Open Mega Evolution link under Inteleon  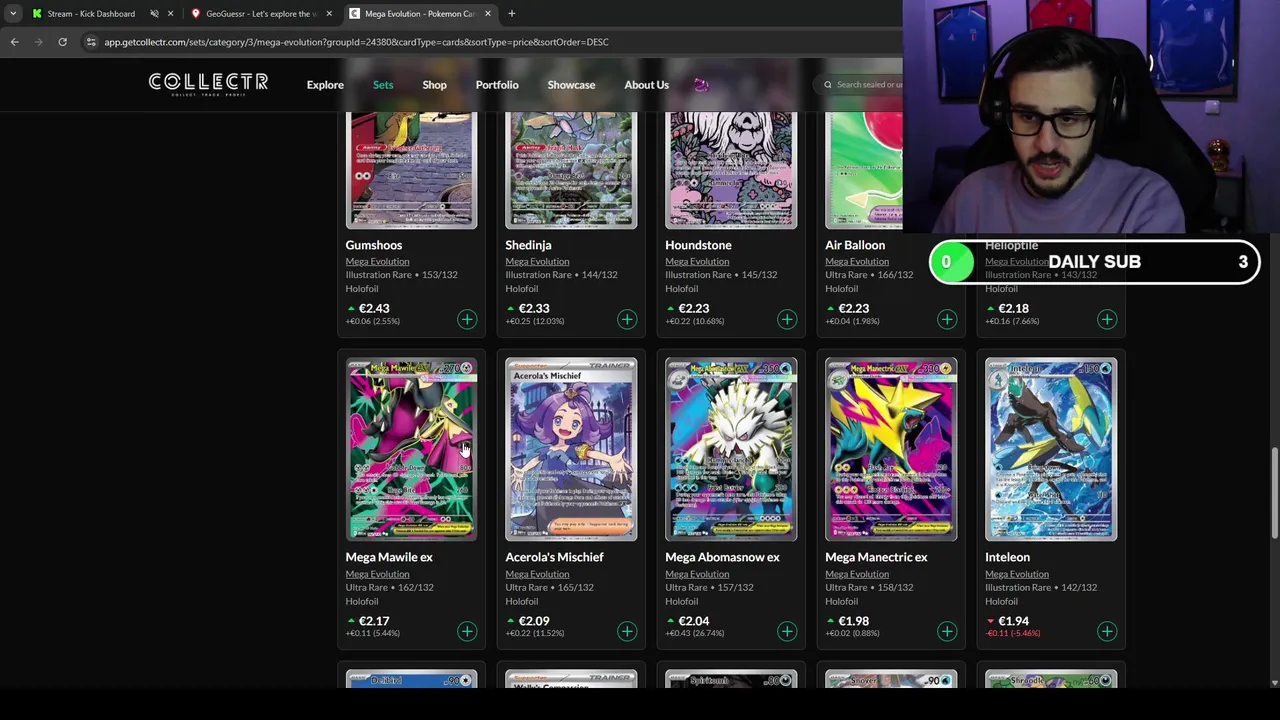coord(1017,574)
